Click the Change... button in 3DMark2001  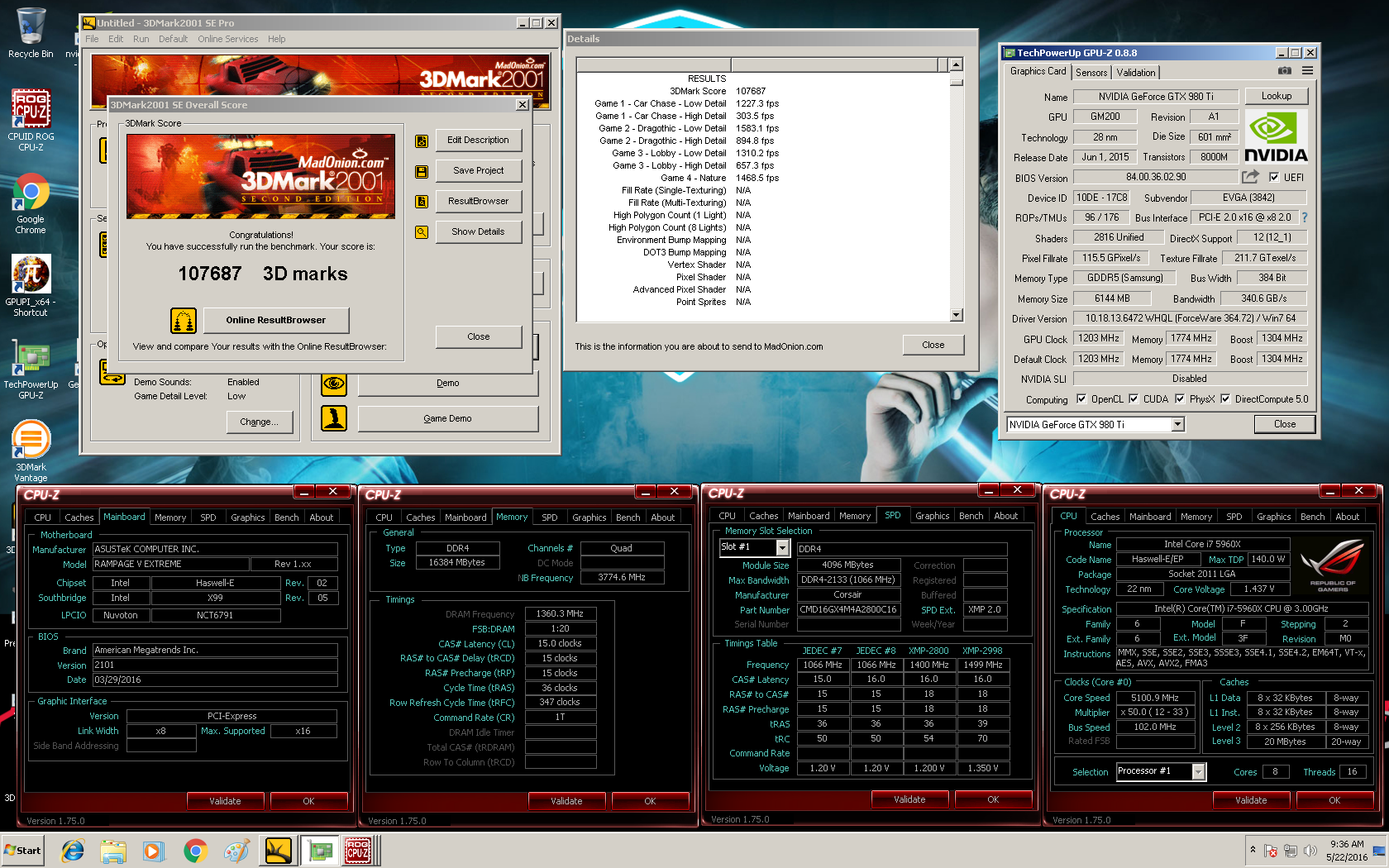coord(260,422)
